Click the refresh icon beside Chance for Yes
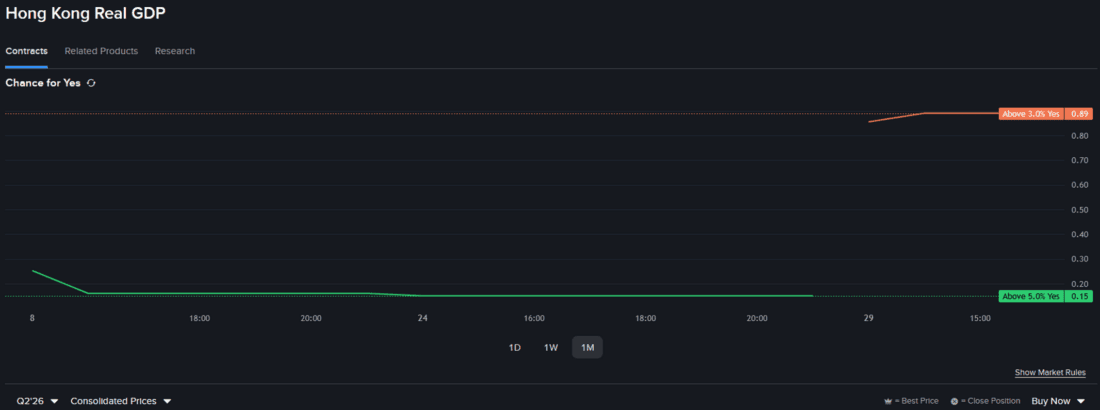The height and width of the screenshot is (410, 1100). pos(90,83)
